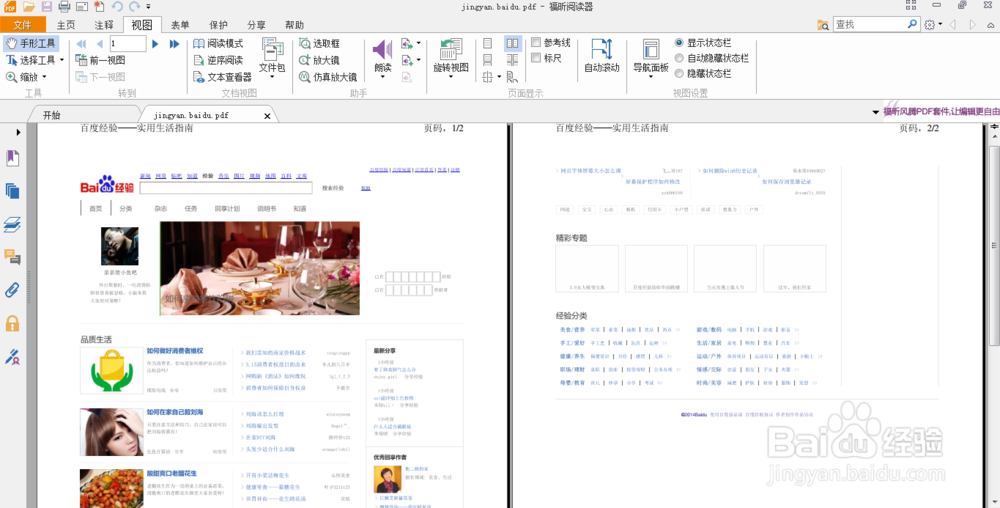Switch to Help (帮助) ribbon tab
This screenshot has height=508, width=1000.
(x=295, y=25)
